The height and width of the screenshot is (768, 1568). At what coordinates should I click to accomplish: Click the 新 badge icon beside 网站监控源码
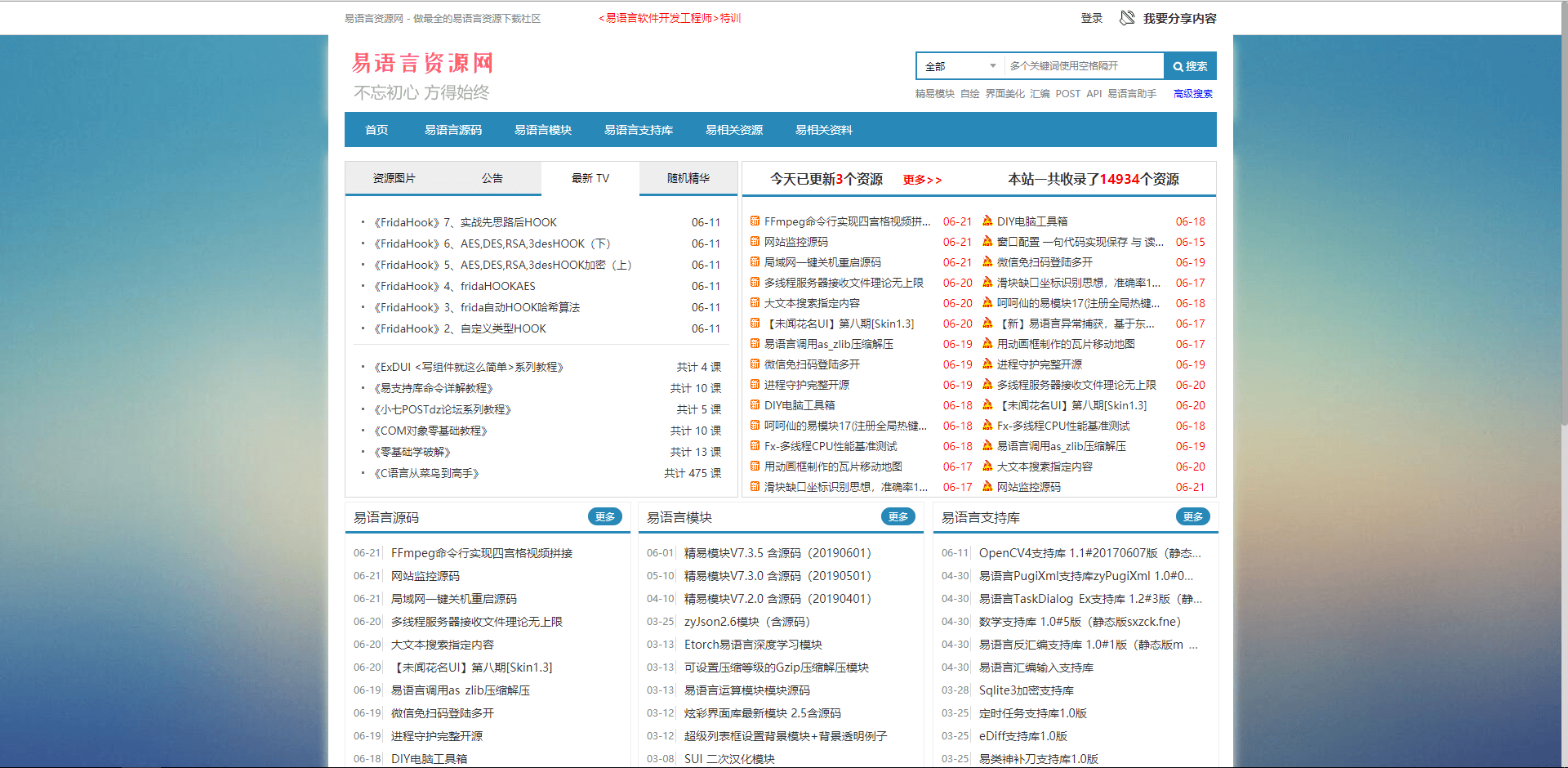pos(754,242)
